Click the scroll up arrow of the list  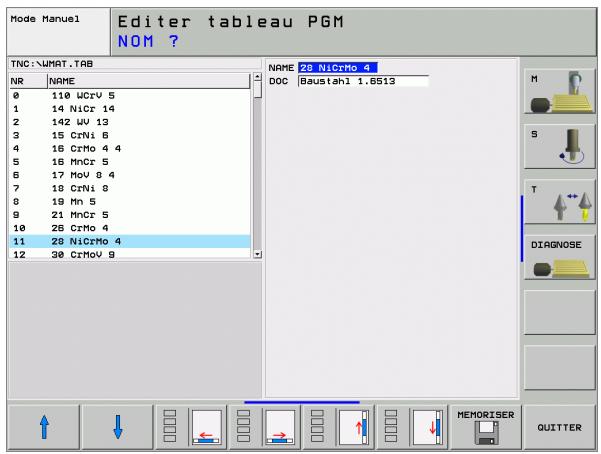click(x=258, y=77)
